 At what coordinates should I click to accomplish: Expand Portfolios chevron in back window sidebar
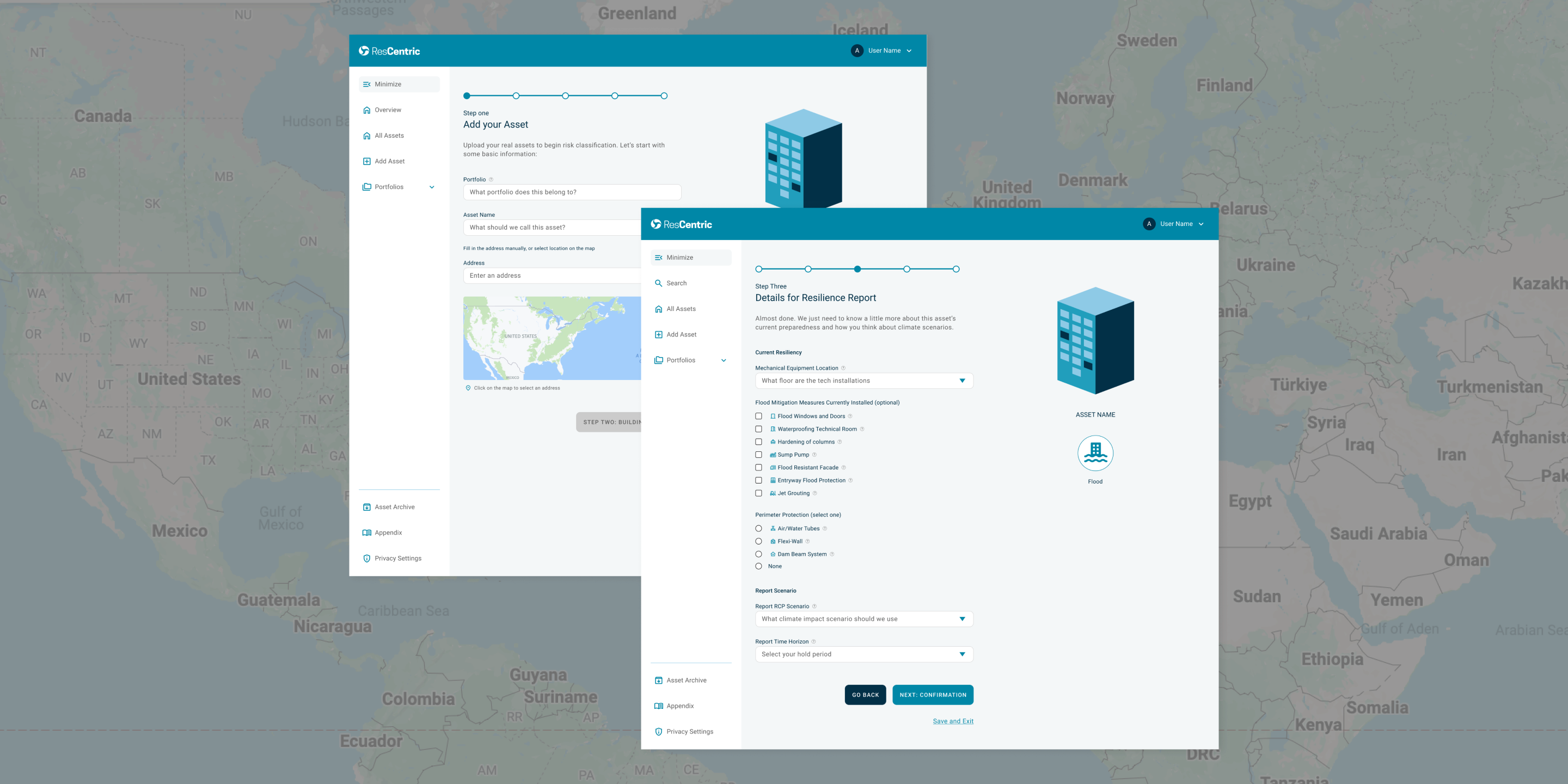tap(432, 187)
